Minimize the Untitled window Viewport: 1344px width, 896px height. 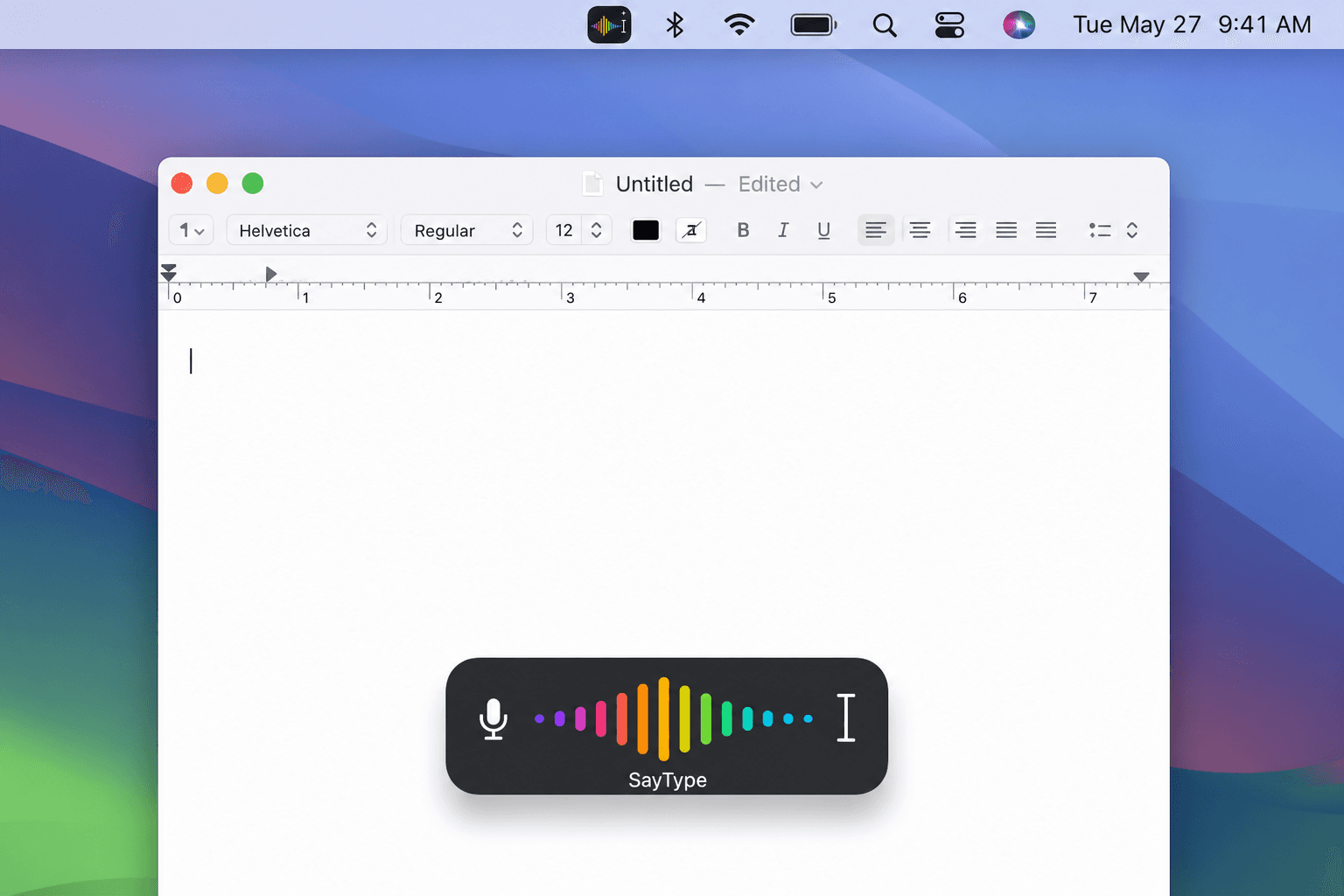(x=217, y=183)
